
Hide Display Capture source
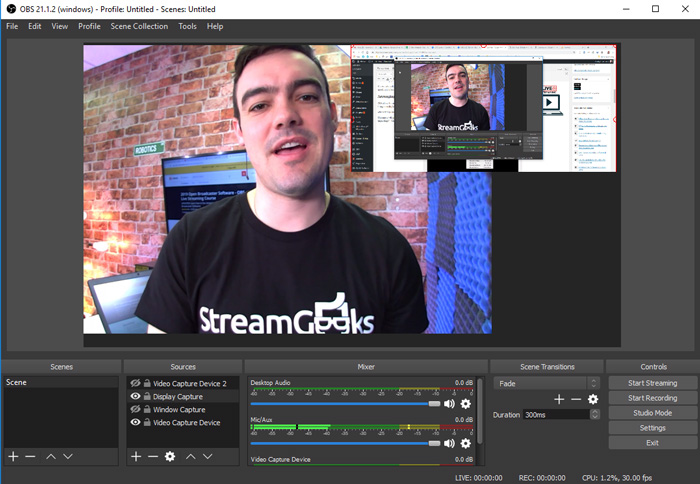pyautogui.click(x=135, y=396)
